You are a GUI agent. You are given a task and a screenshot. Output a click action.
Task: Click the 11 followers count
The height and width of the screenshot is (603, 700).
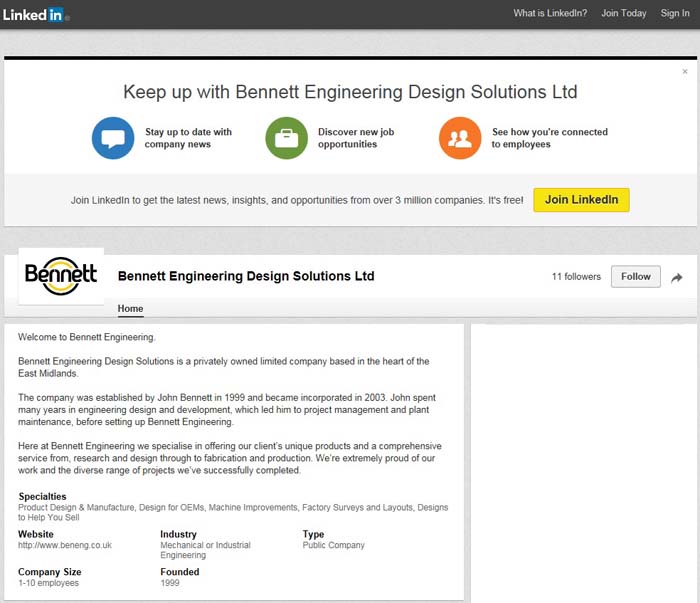576,277
